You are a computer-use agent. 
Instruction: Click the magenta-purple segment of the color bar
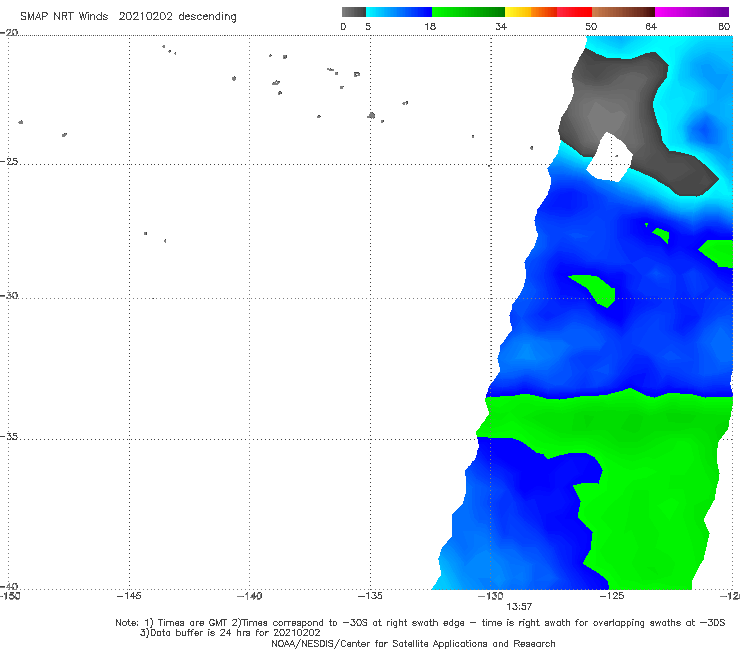[692, 12]
